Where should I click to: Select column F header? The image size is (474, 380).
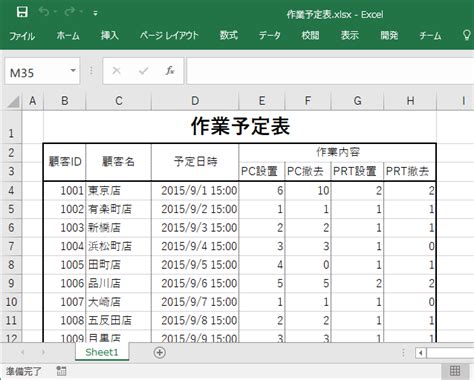(308, 101)
